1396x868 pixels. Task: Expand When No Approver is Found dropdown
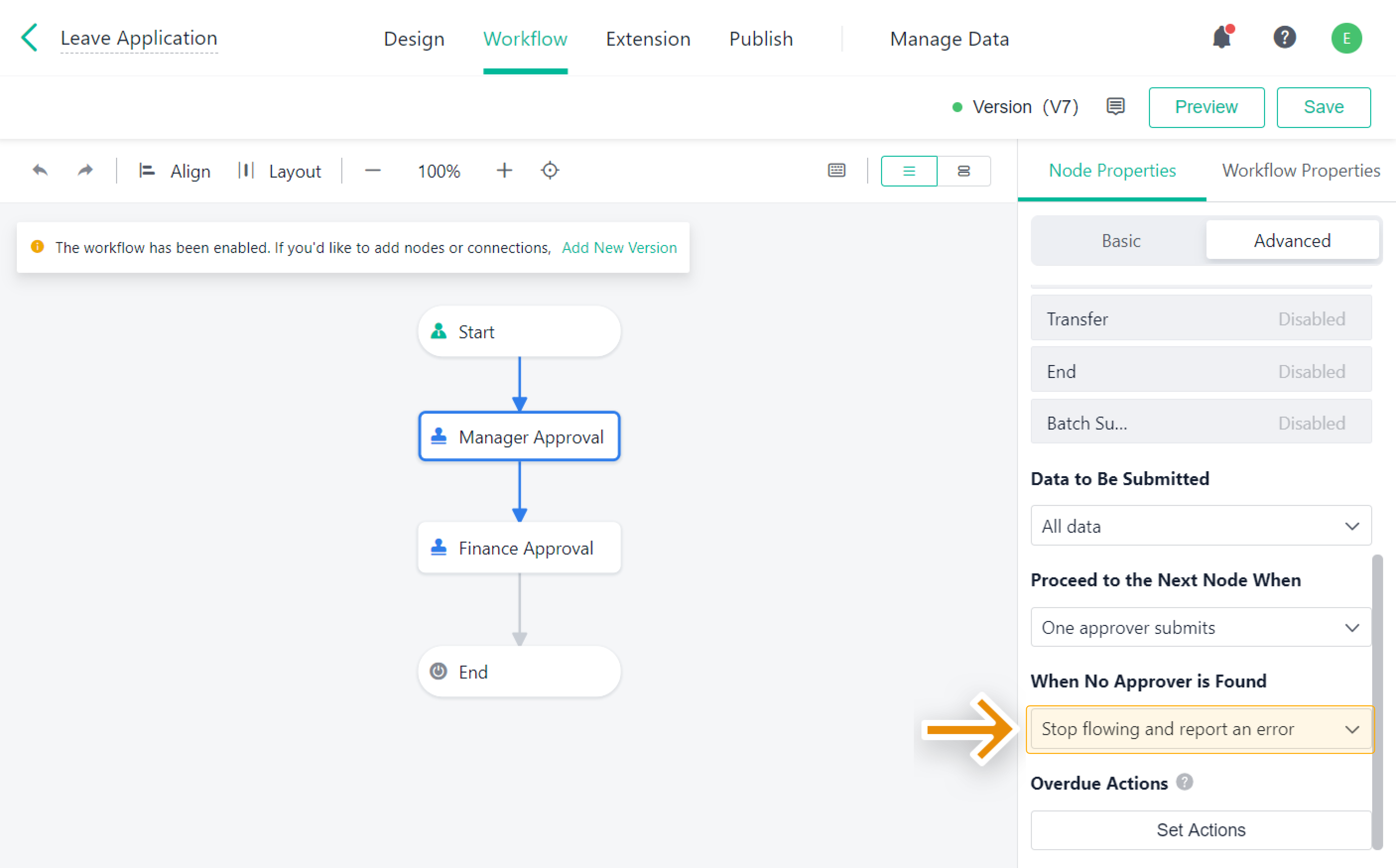pos(1200,729)
